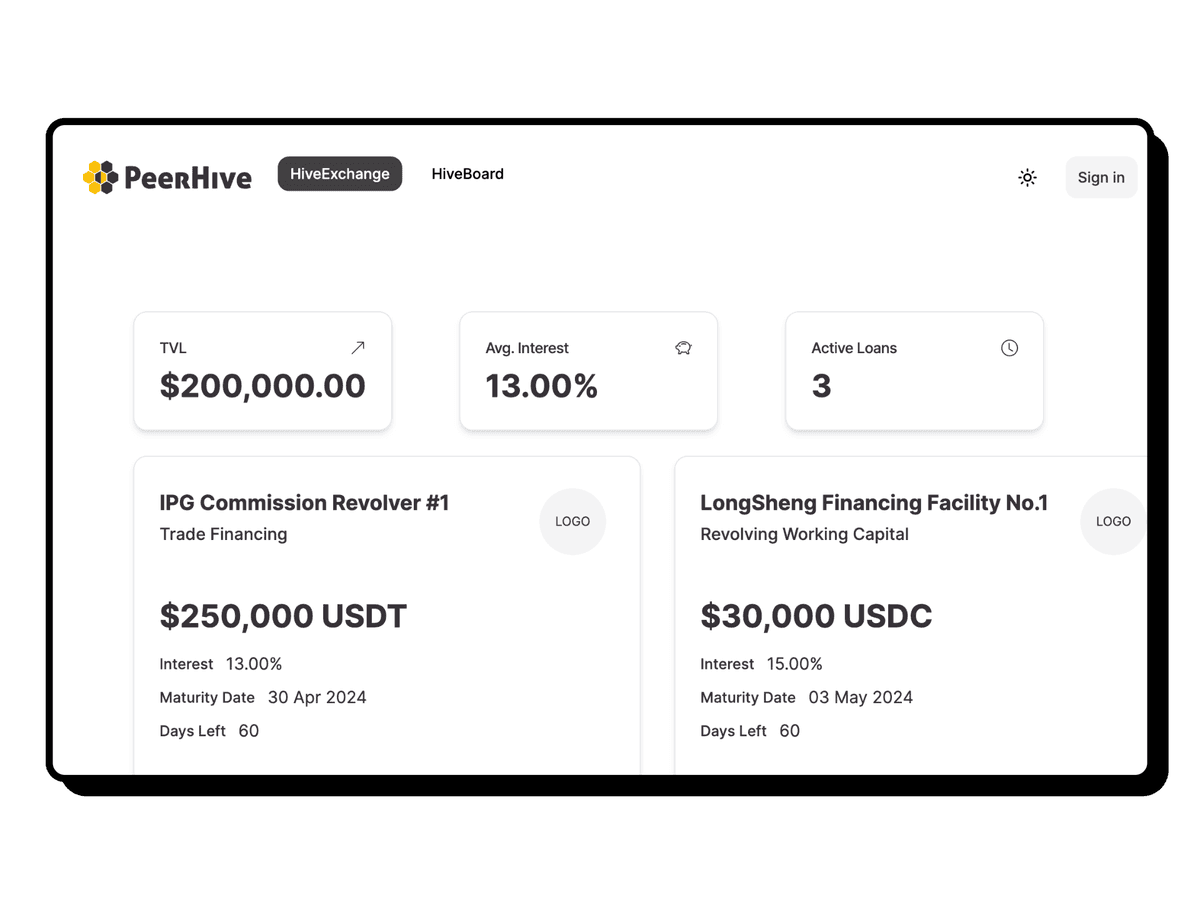Click the Sign in button
This screenshot has width=1200, height=900.
tap(1100, 177)
